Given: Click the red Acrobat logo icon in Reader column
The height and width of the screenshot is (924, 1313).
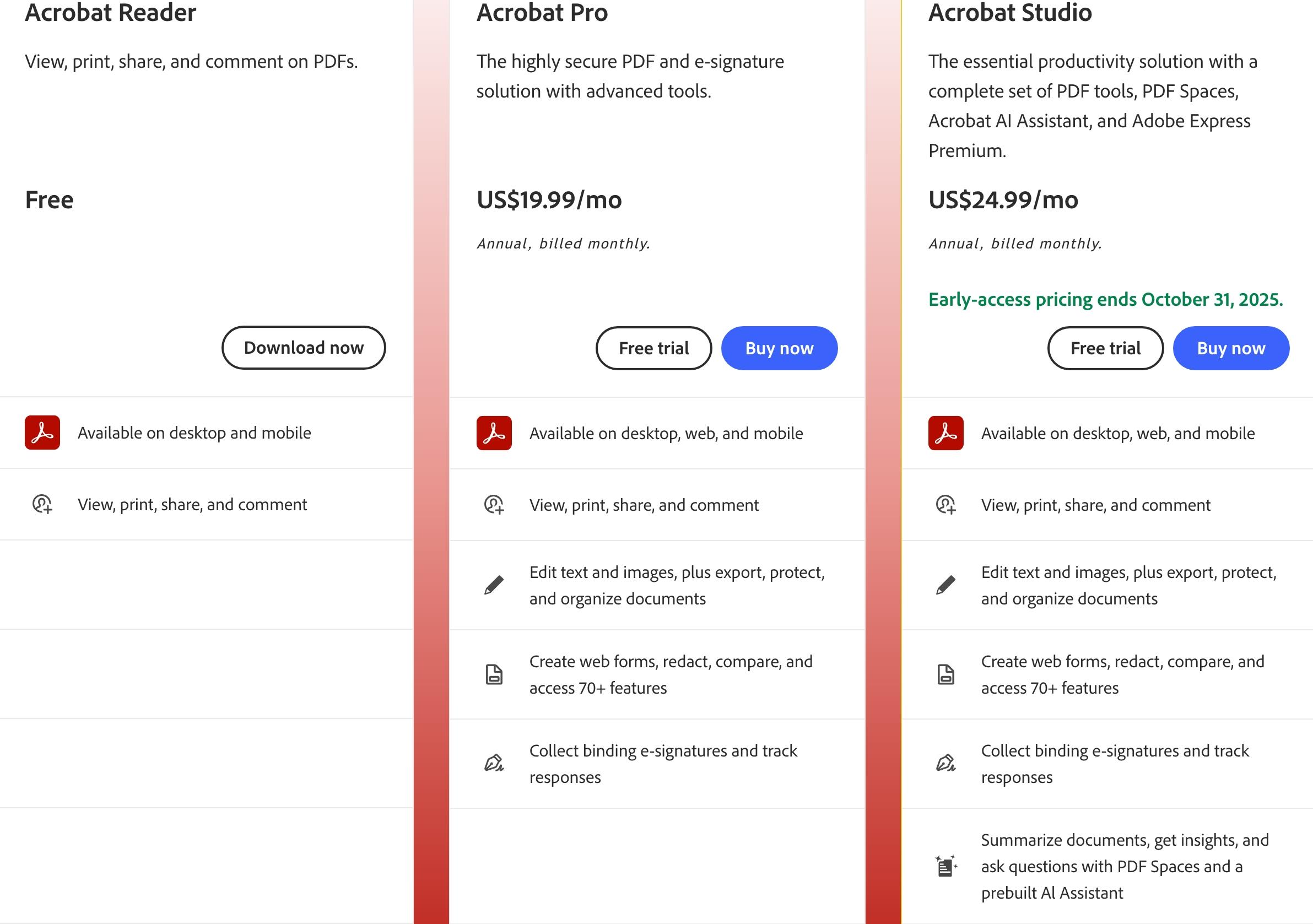Looking at the screenshot, I should click(42, 433).
